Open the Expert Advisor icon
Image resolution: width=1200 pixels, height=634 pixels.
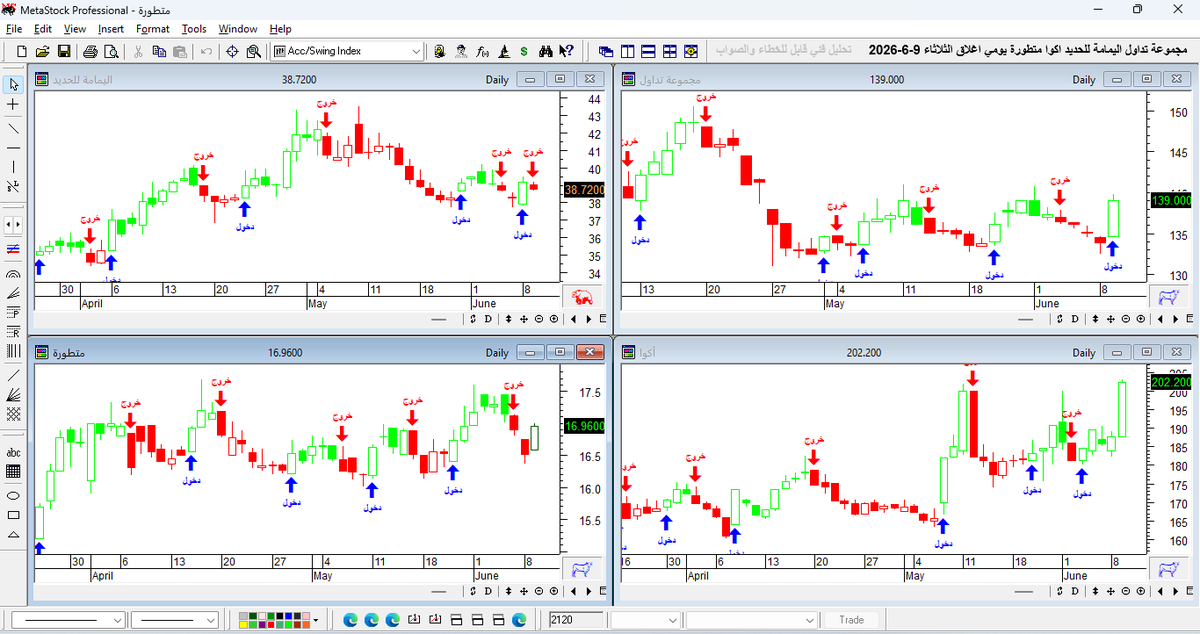462,51
